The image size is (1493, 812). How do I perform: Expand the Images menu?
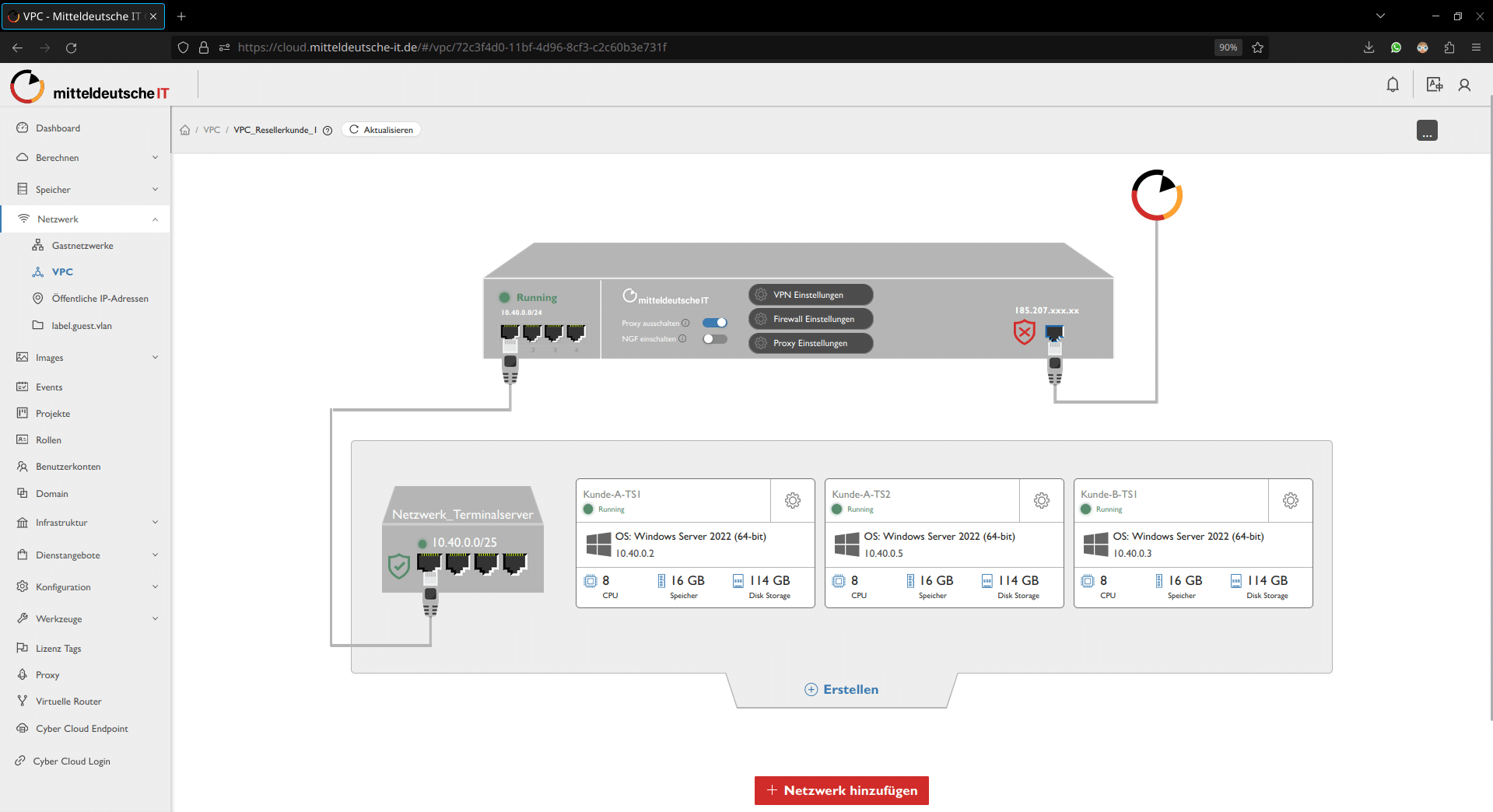pyautogui.click(x=85, y=358)
